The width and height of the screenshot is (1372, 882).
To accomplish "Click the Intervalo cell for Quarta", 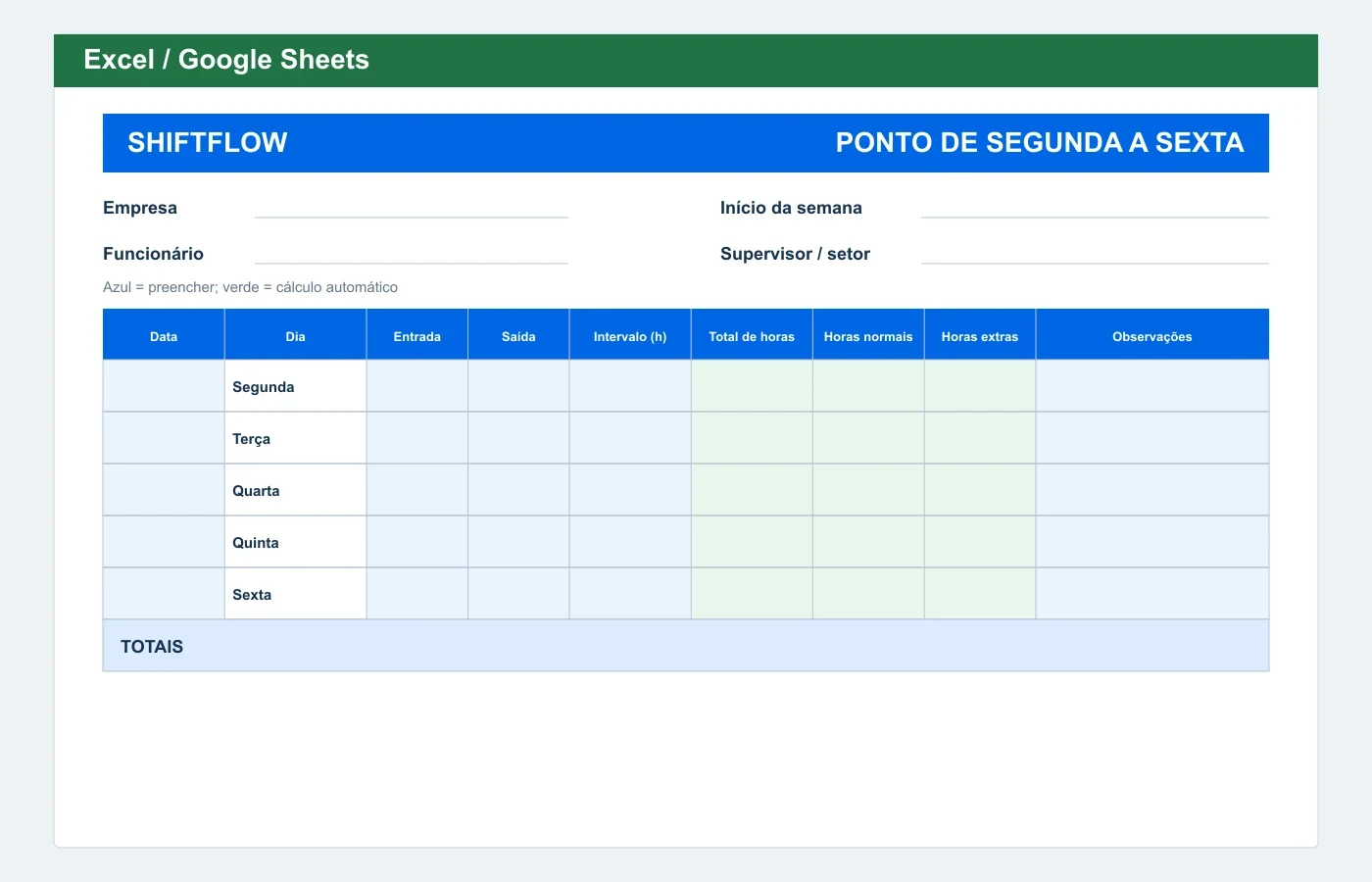I will 630,490.
